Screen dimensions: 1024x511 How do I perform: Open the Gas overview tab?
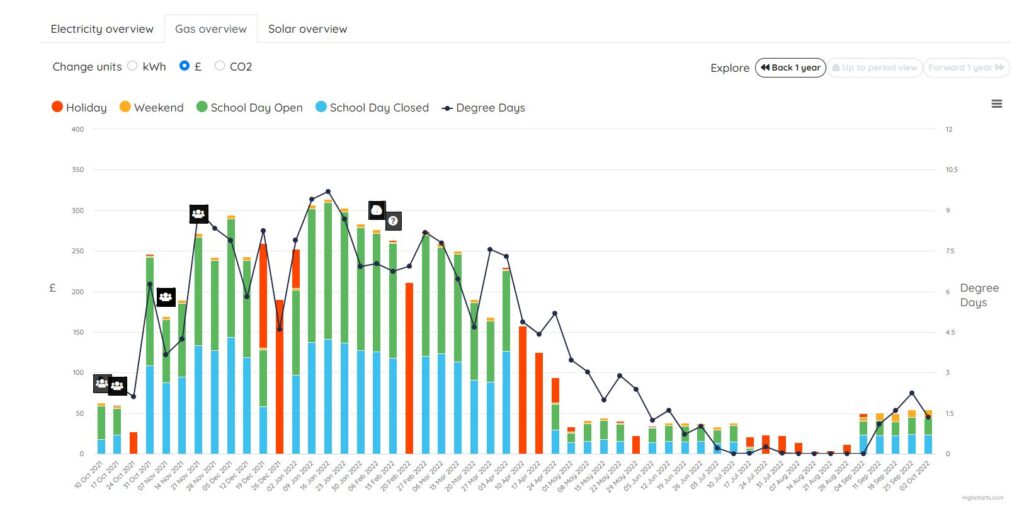click(x=210, y=29)
